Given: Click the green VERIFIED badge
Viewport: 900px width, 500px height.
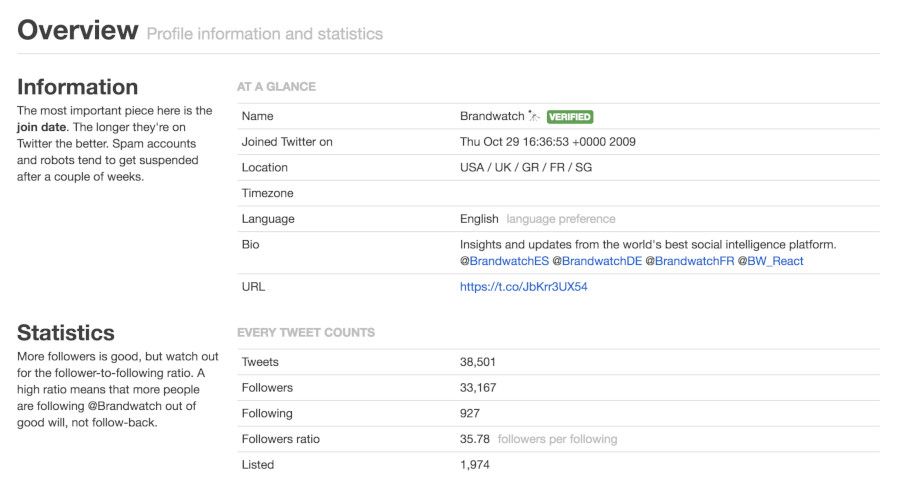Looking at the screenshot, I should click(570, 117).
